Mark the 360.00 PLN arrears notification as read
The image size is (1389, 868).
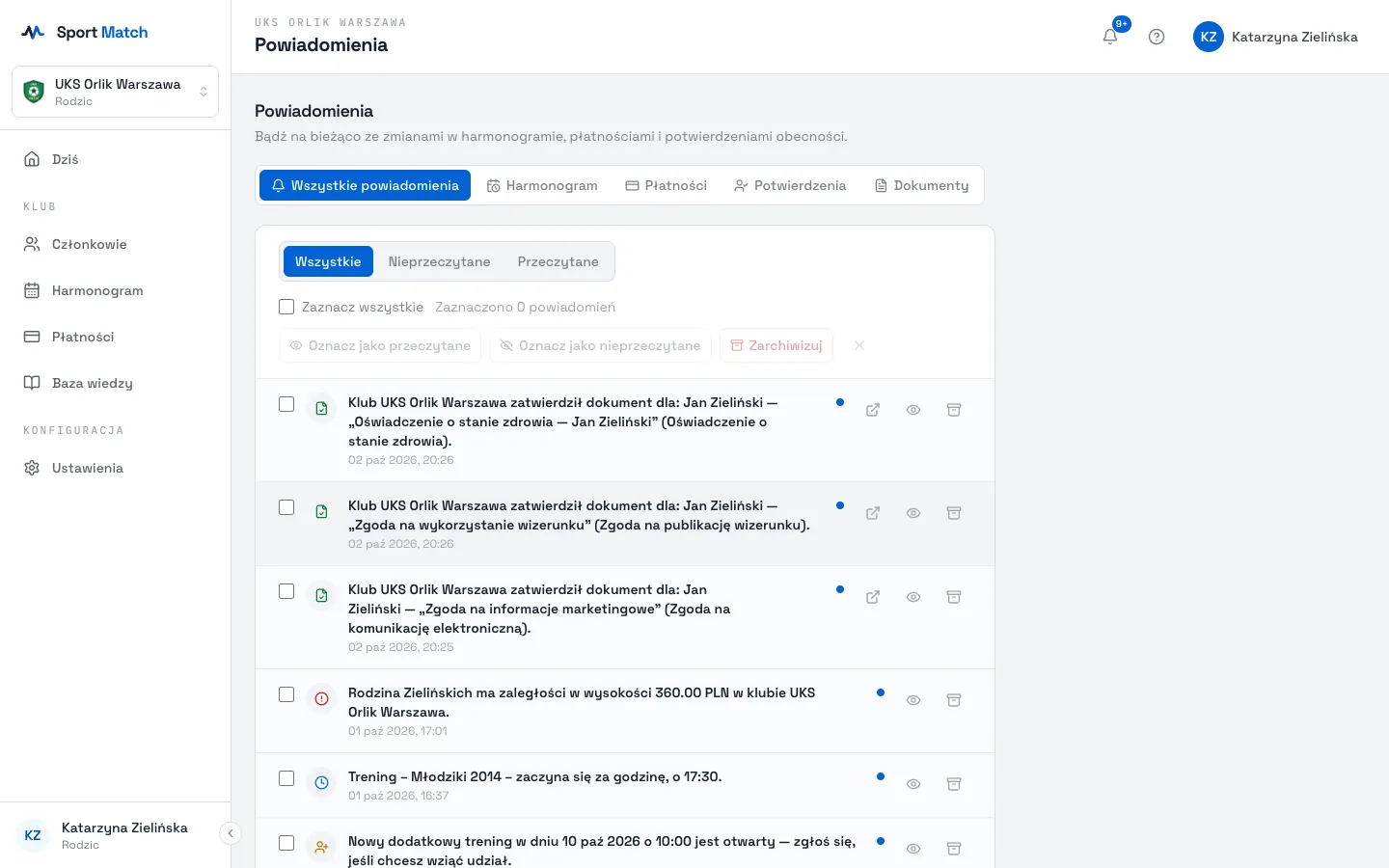[913, 700]
